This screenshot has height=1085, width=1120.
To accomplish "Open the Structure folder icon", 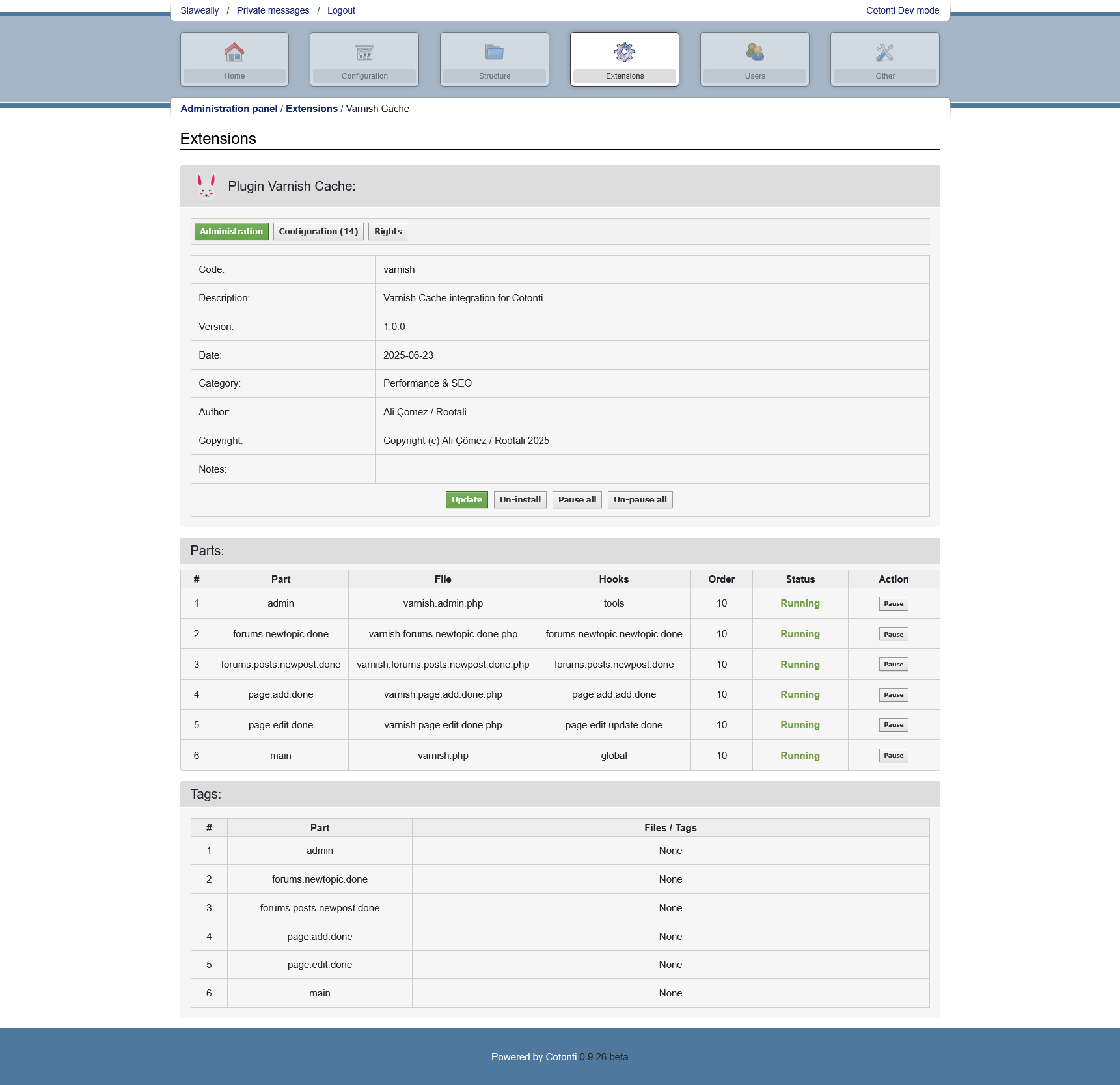I will (x=495, y=51).
